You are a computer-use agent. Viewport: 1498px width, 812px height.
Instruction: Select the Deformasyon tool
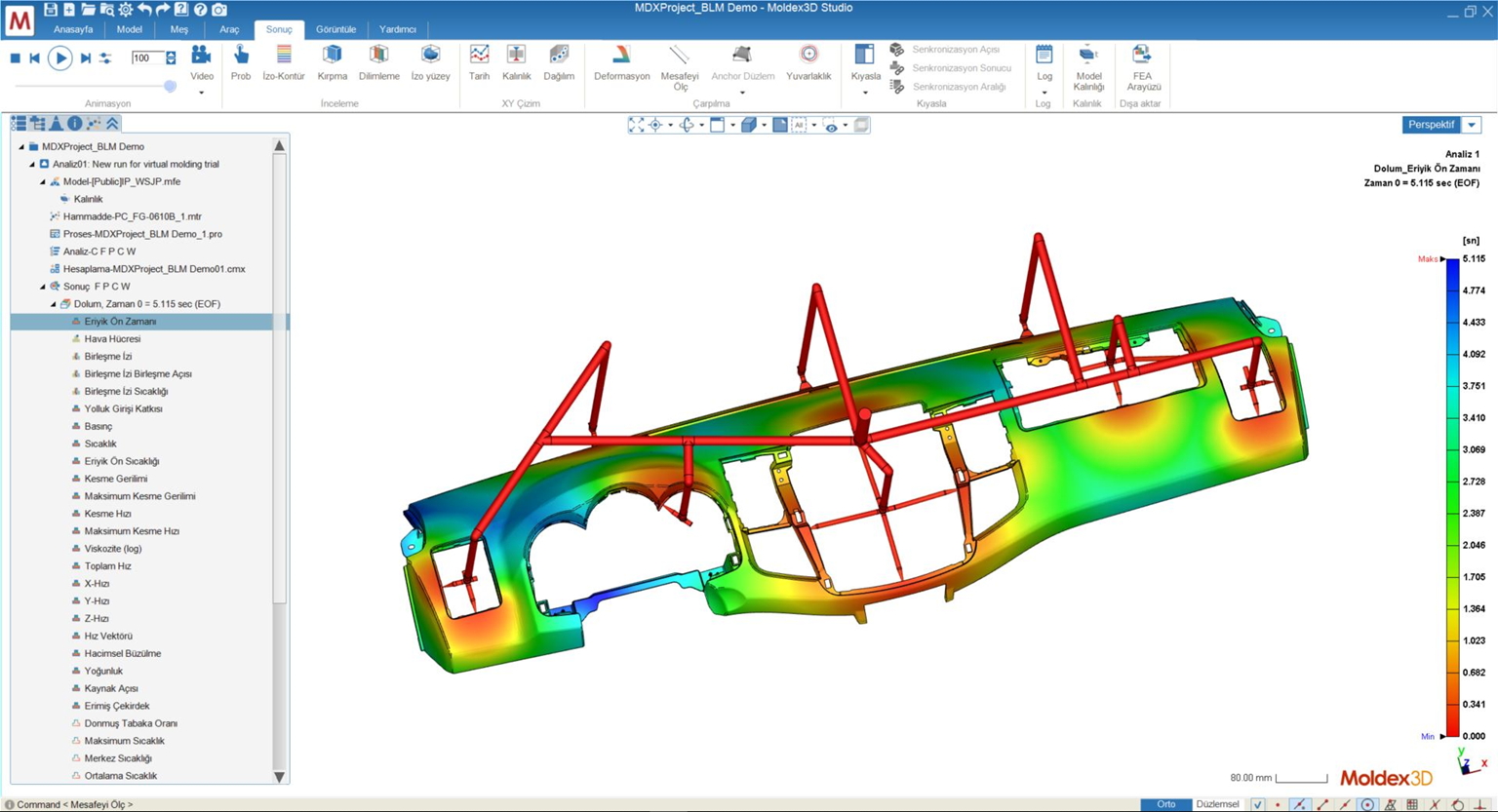(621, 62)
